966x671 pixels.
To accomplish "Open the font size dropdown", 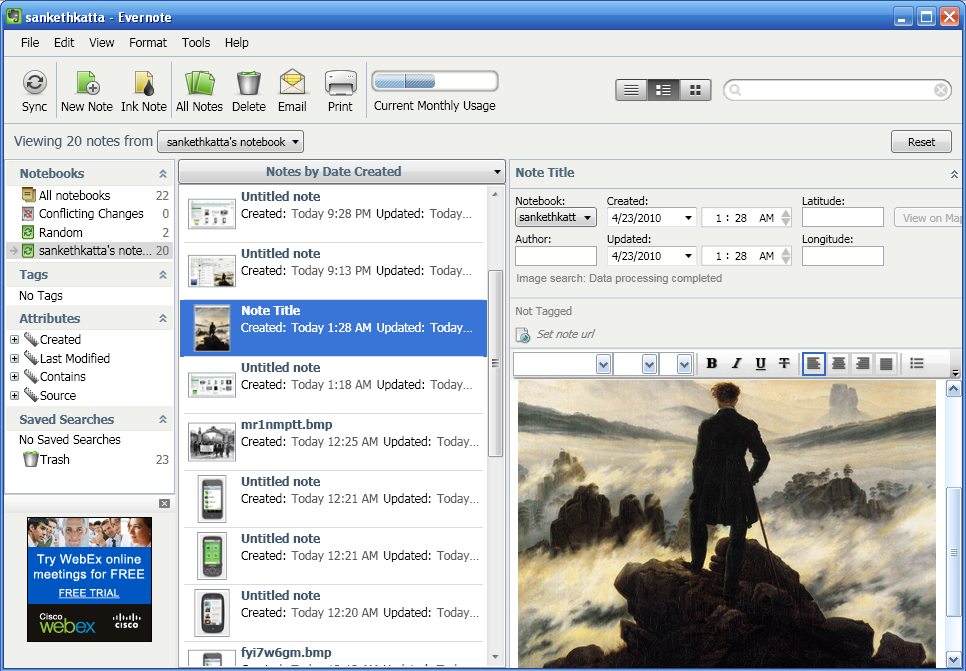I will (x=649, y=364).
